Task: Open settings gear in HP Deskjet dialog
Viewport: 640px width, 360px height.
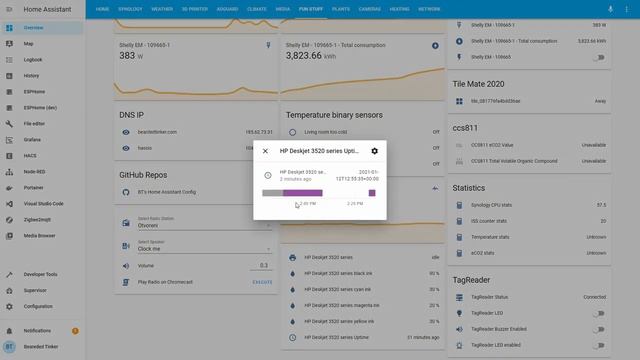Action: tap(374, 151)
